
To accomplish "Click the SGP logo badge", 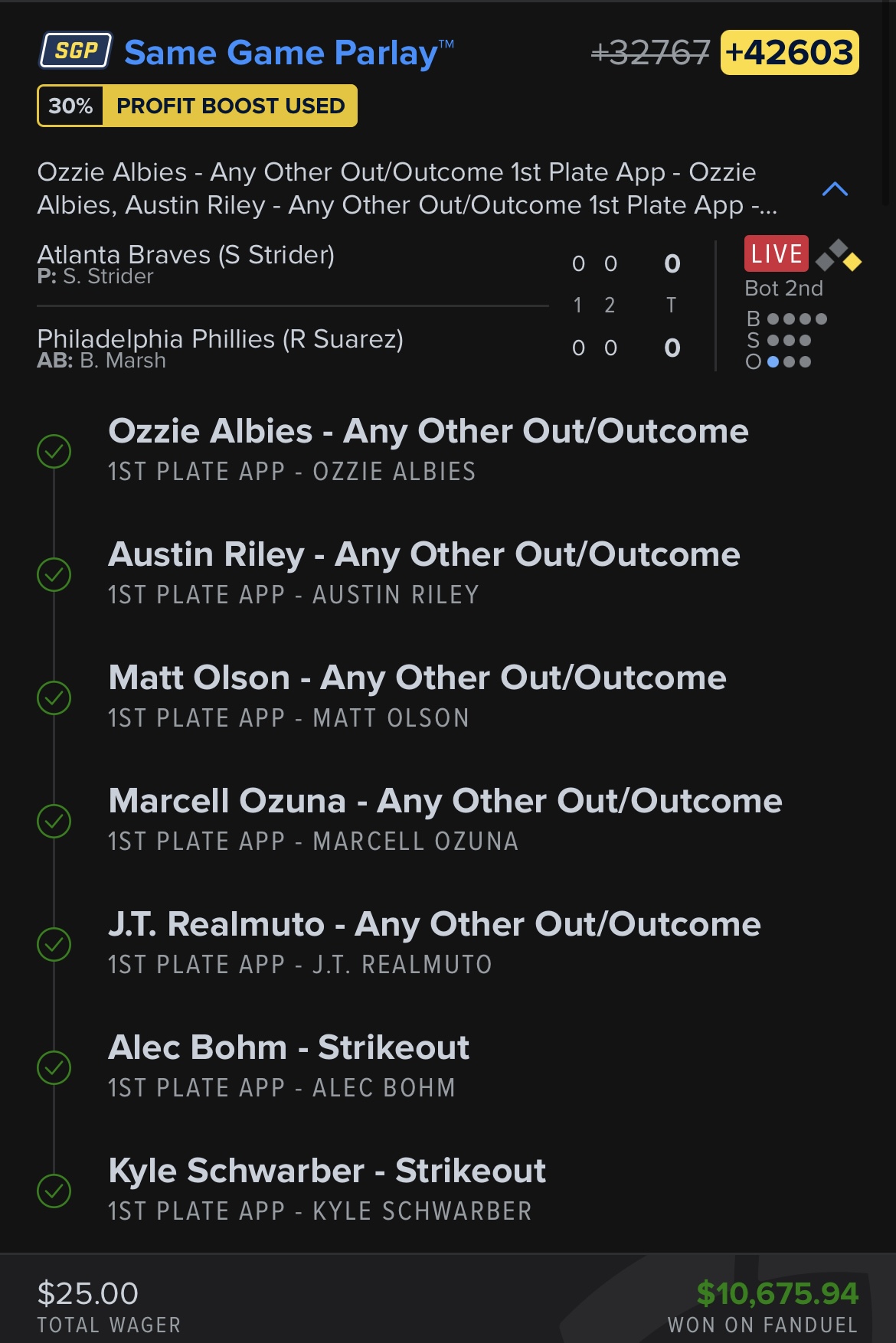I will tap(76, 51).
